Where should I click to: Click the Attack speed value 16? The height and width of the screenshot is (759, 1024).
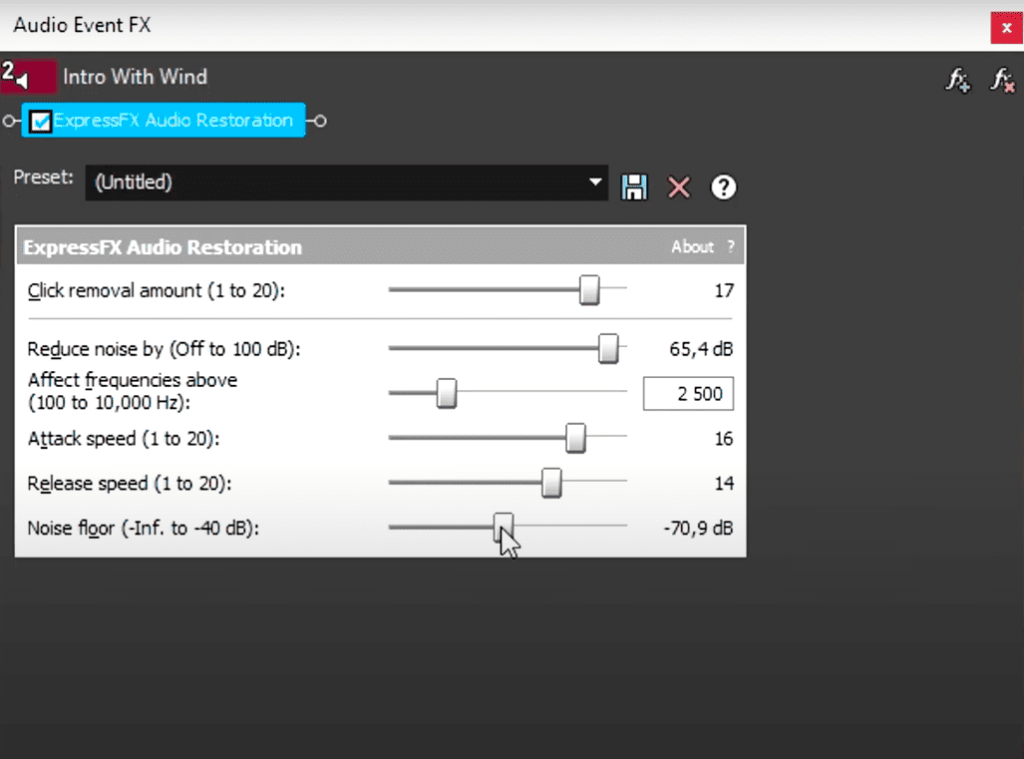click(x=724, y=439)
